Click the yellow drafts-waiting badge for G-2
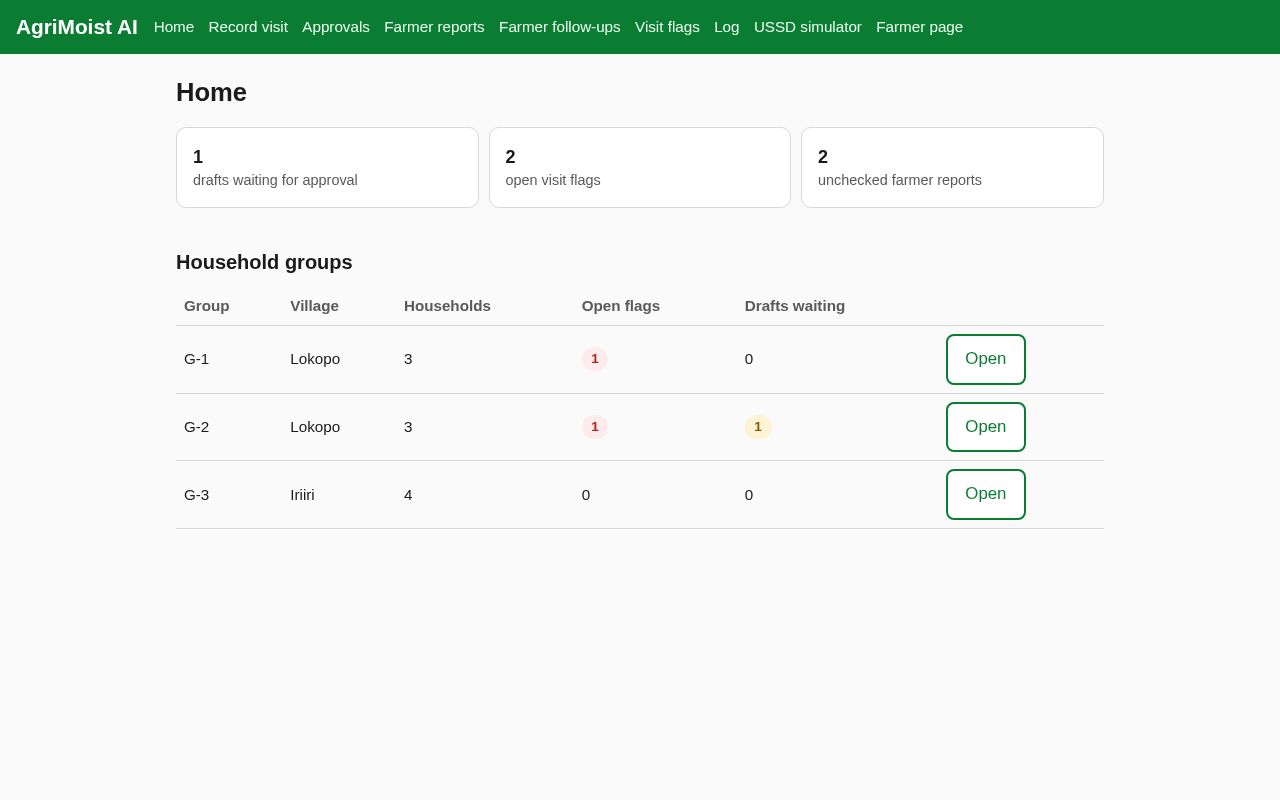Viewport: 1280px width, 800px height. point(758,427)
